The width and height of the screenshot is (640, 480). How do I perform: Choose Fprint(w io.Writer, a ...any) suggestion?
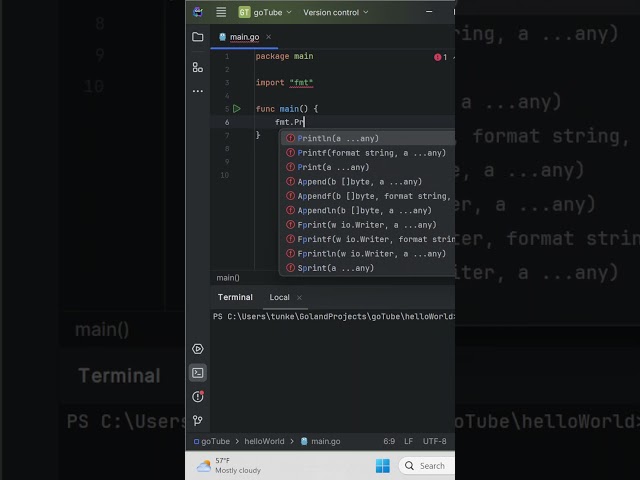coord(368,225)
